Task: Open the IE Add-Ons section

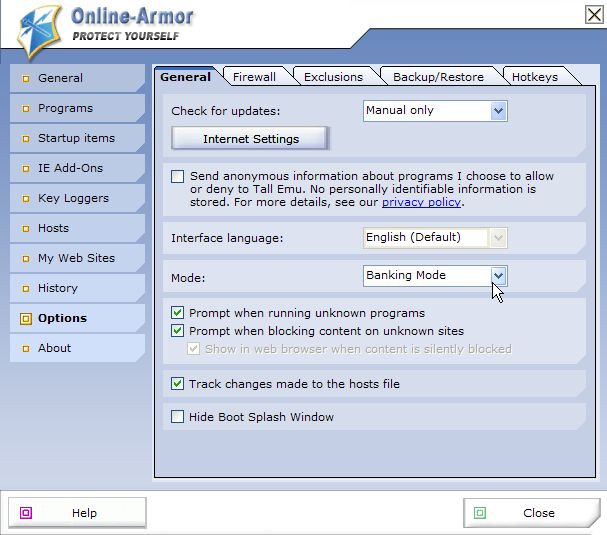Action: click(x=77, y=168)
